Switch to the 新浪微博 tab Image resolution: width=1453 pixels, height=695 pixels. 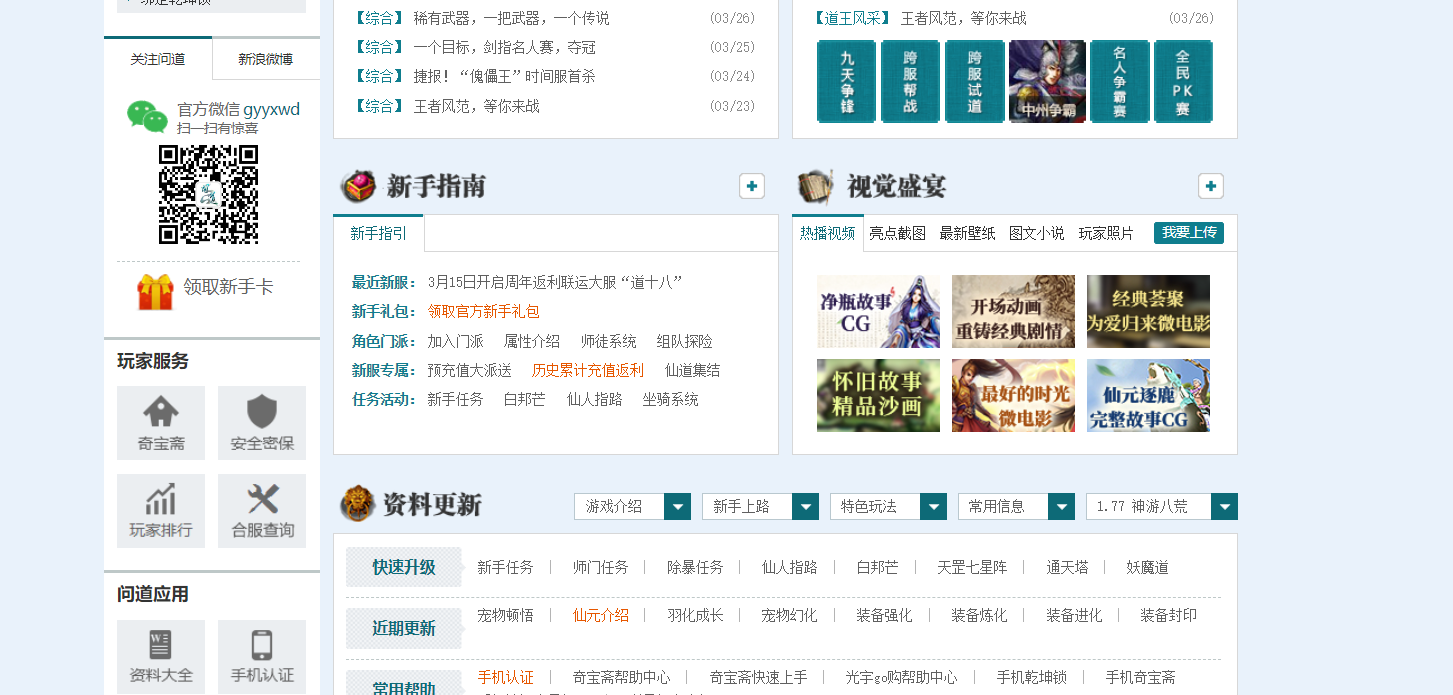point(266,59)
